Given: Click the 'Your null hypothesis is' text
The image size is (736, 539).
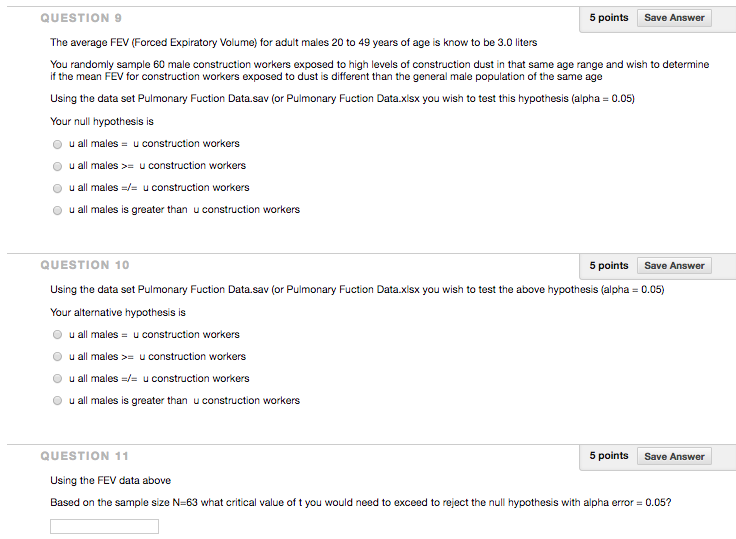Looking at the screenshot, I should pos(102,122).
